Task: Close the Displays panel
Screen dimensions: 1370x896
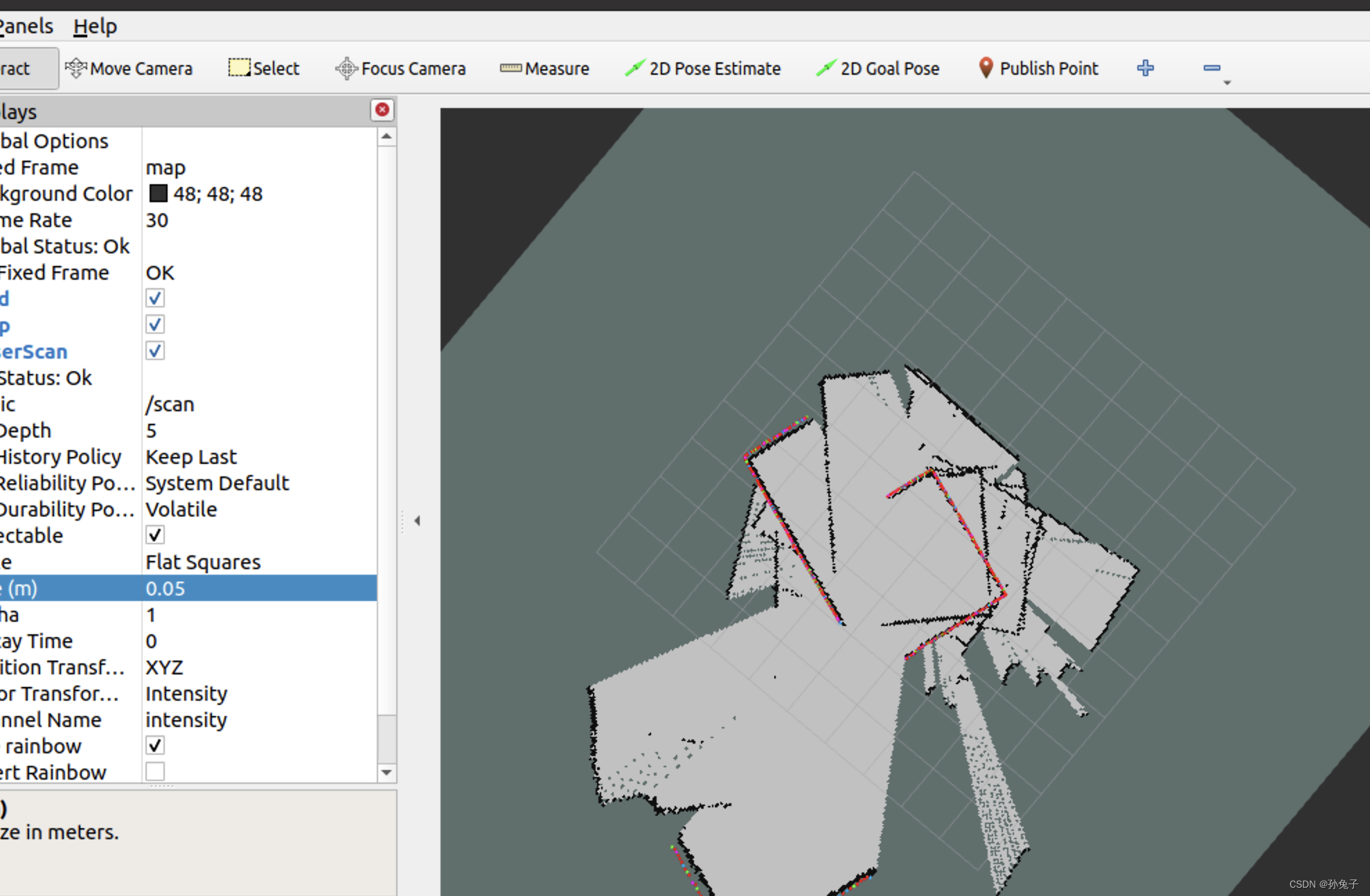Action: 382,109
